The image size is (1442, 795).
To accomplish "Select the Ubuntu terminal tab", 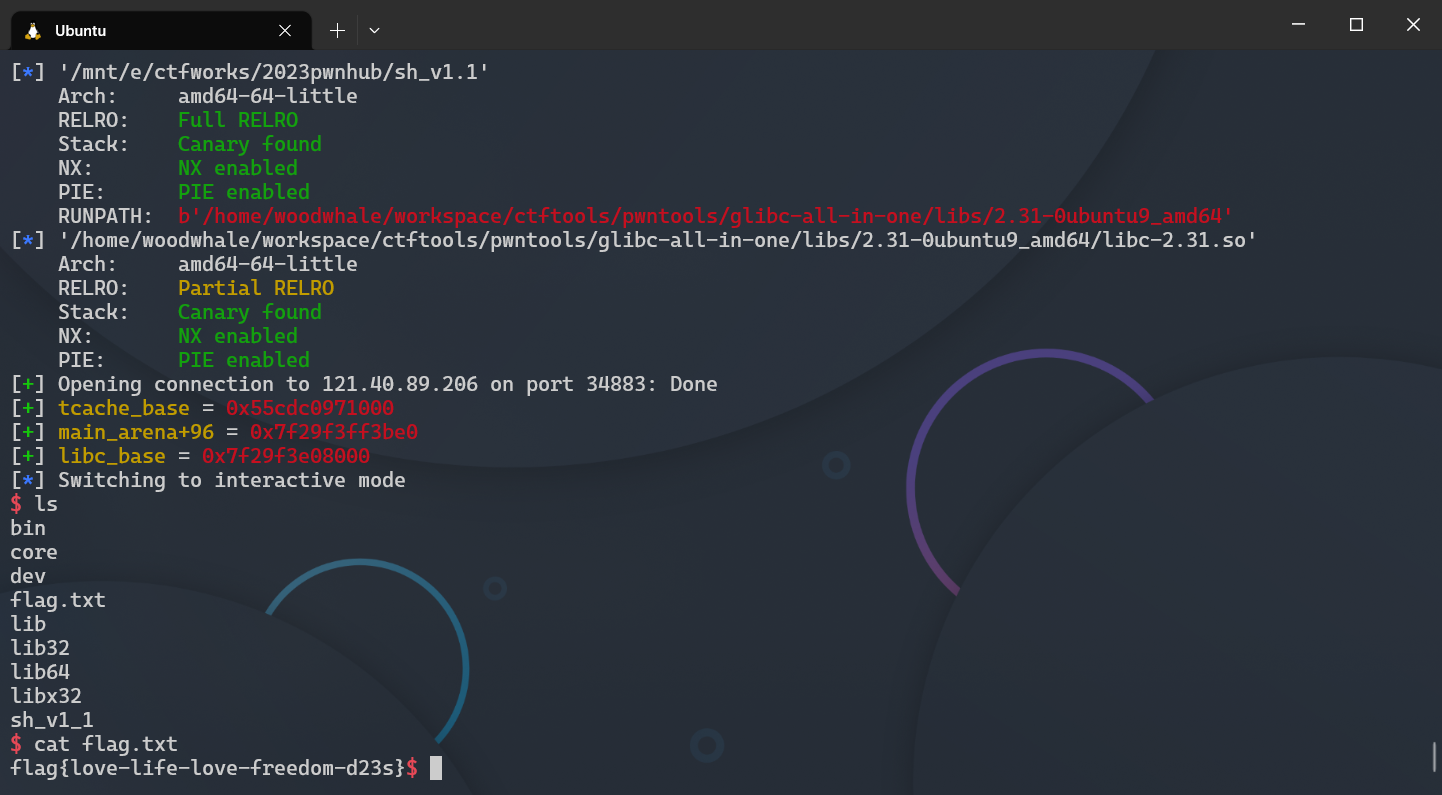I will pyautogui.click(x=161, y=30).
